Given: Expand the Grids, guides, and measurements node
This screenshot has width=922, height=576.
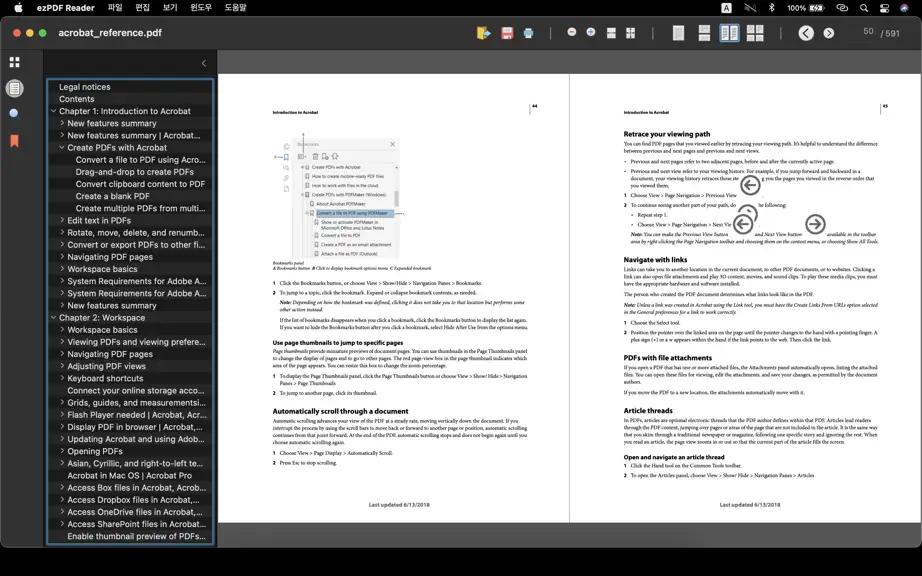Looking at the screenshot, I should [62, 403].
